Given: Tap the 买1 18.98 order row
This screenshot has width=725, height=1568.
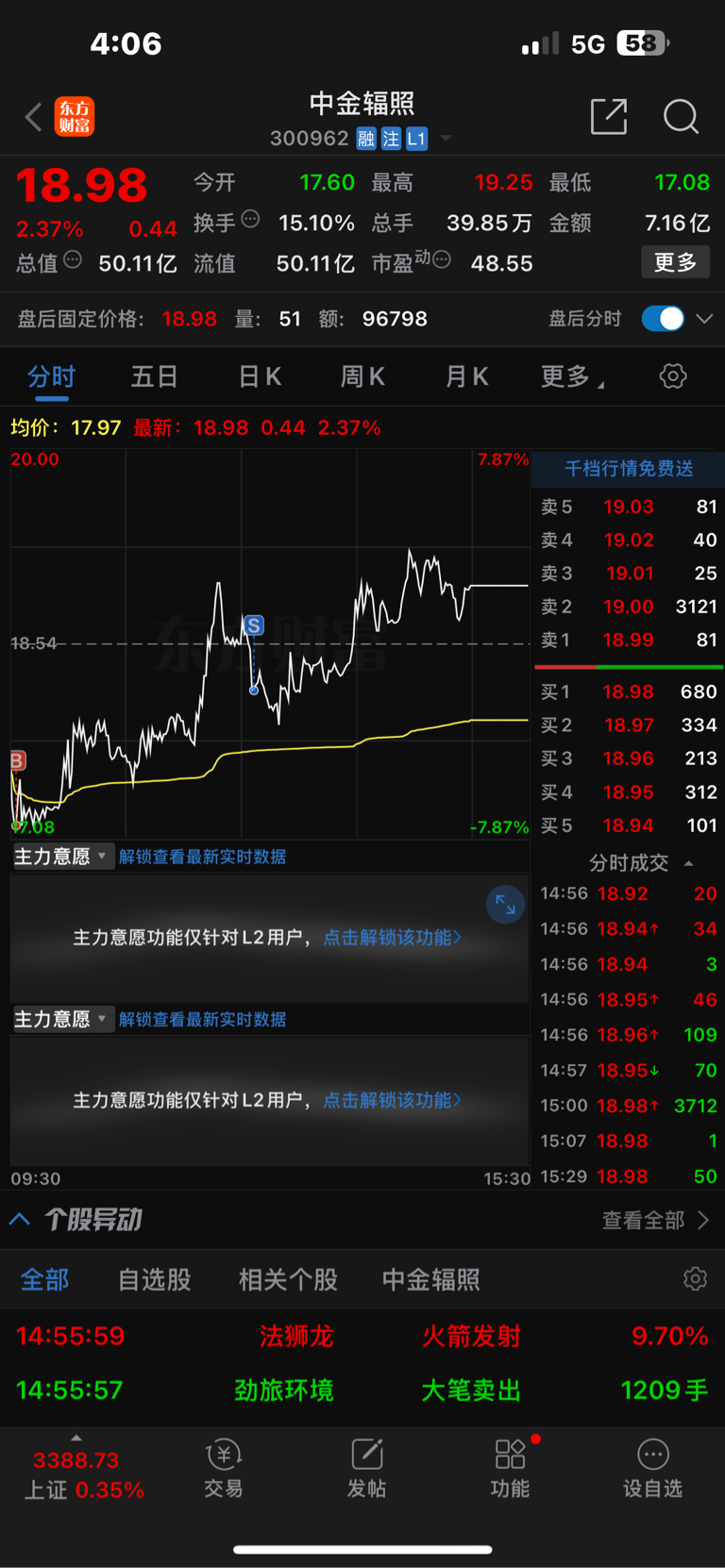Looking at the screenshot, I should (629, 692).
